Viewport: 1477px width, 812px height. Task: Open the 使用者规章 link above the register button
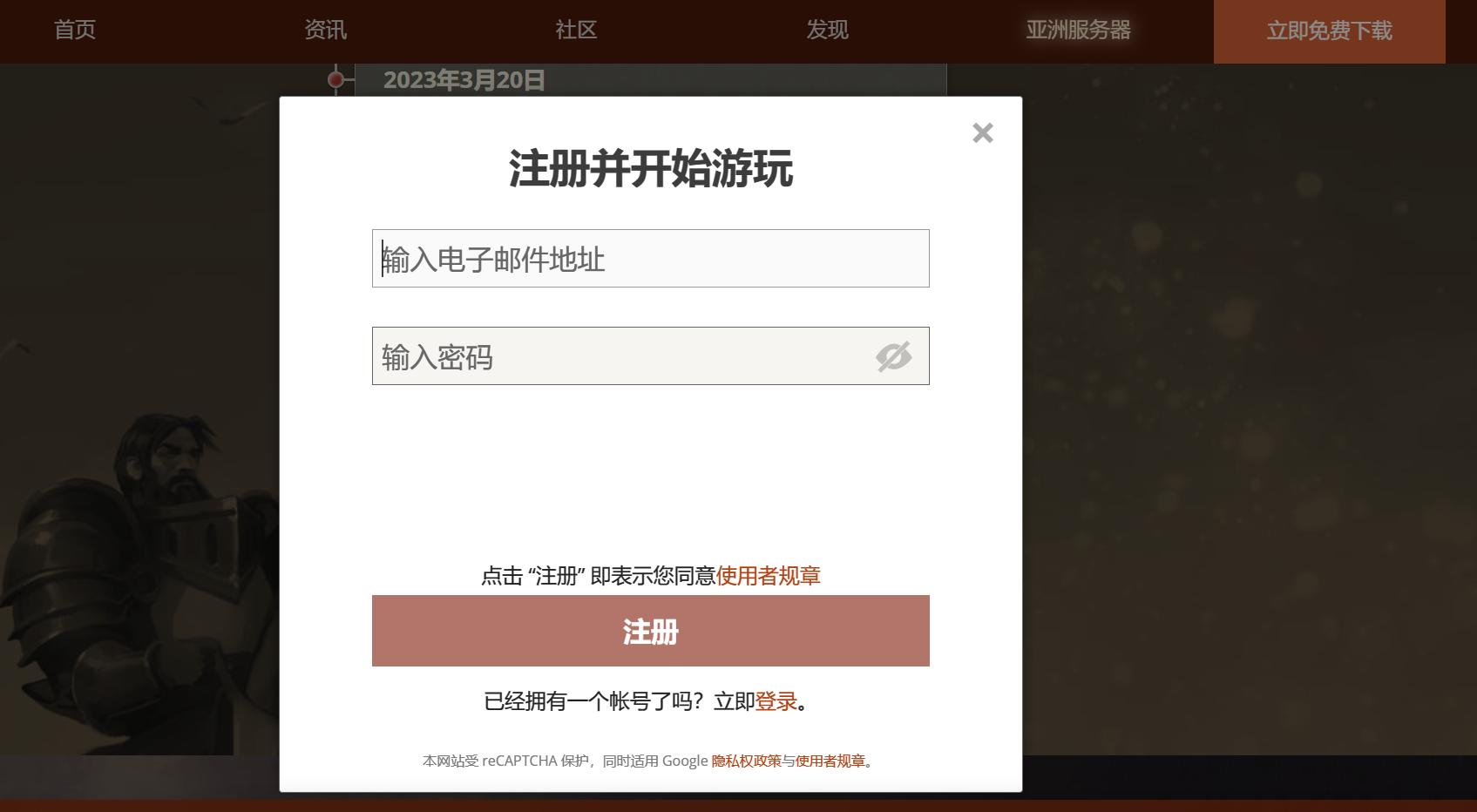(770, 576)
